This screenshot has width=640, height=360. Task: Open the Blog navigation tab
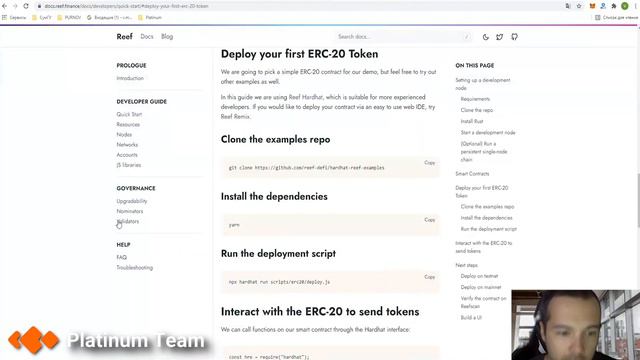click(167, 37)
